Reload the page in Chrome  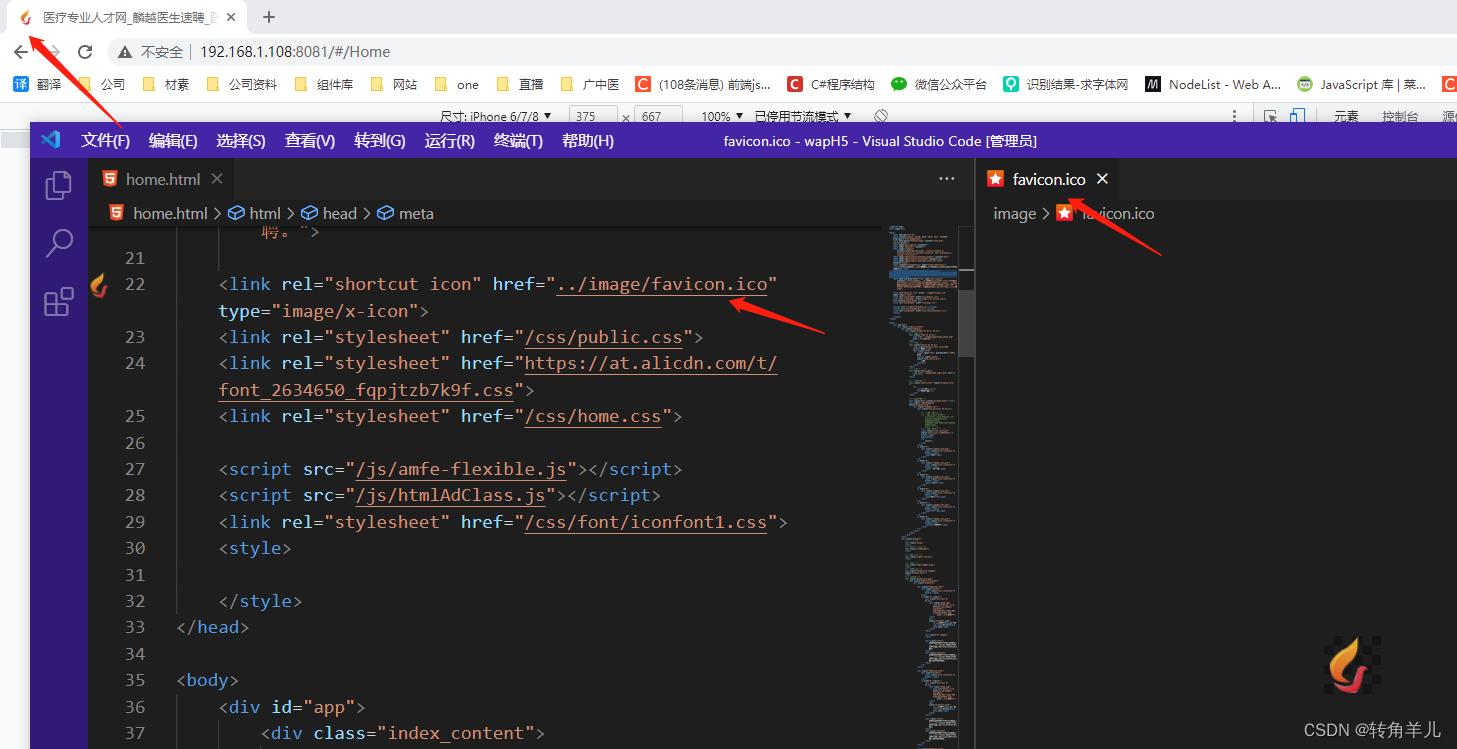pos(85,52)
